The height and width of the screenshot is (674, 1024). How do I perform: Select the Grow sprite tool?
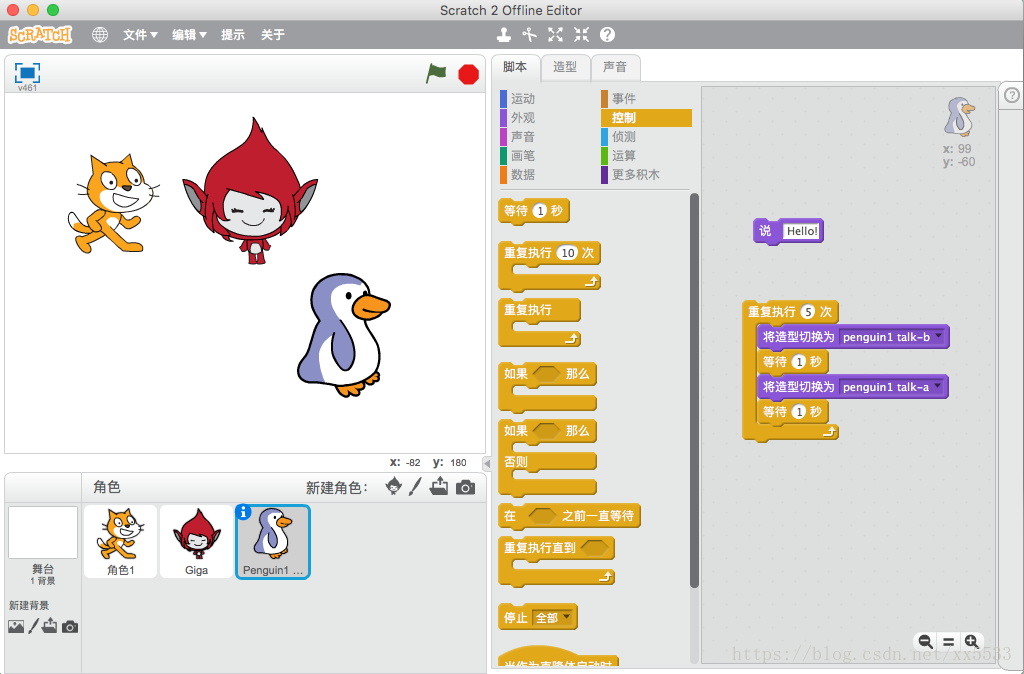[555, 35]
